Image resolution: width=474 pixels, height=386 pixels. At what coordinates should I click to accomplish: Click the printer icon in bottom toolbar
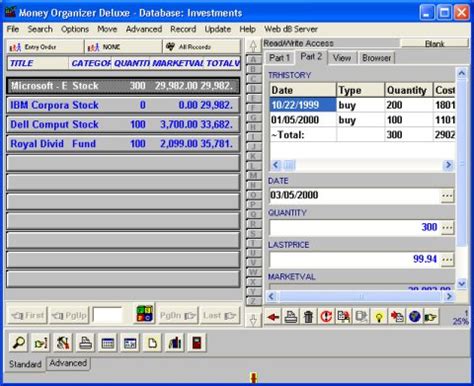point(85,343)
